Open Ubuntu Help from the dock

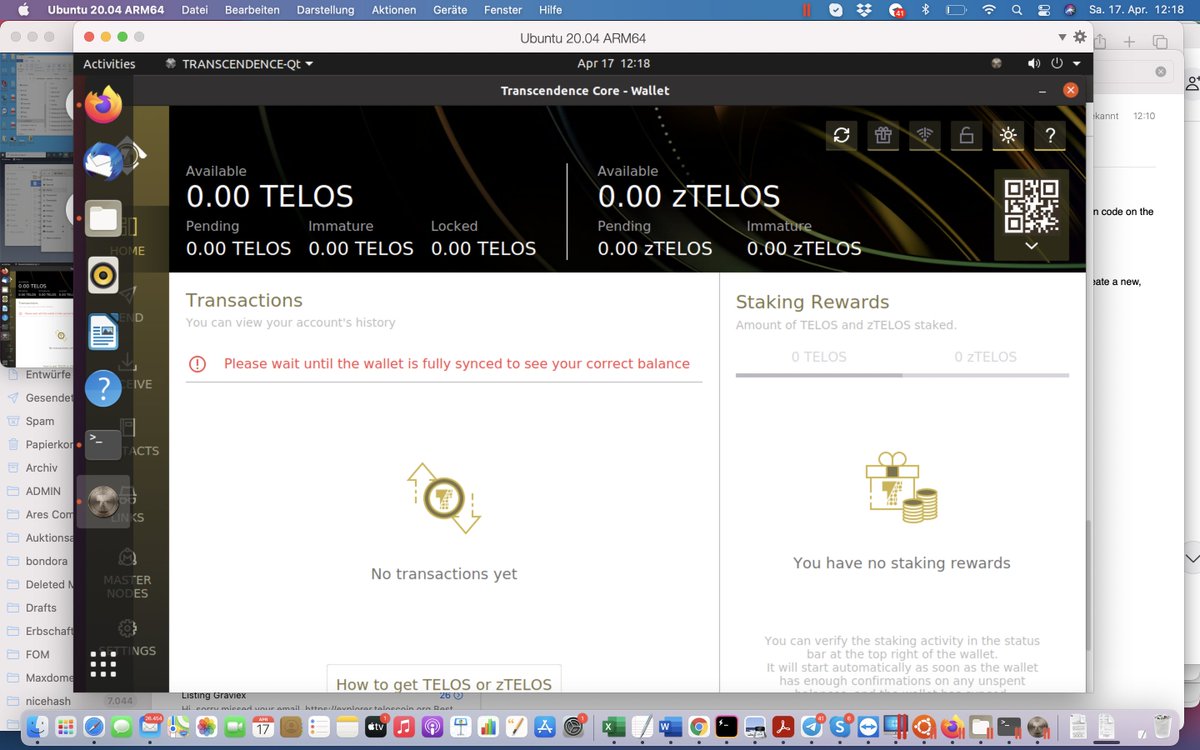103,388
